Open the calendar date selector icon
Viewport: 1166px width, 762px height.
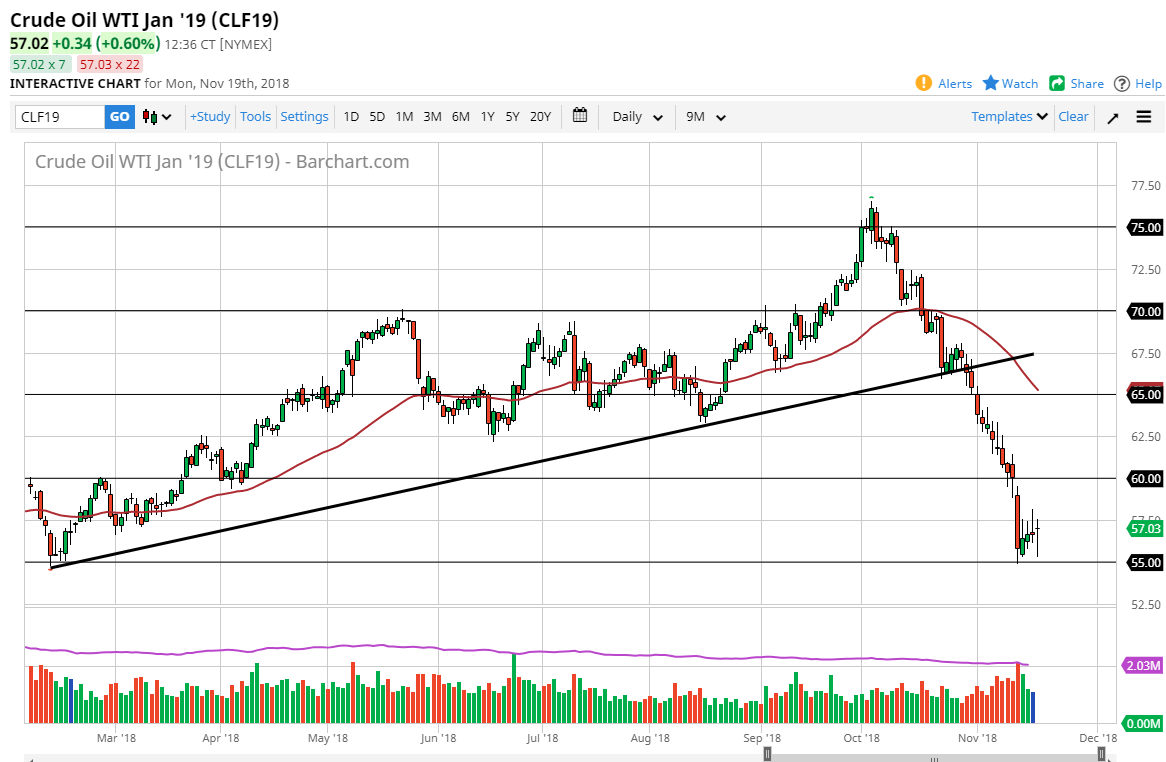pos(579,116)
